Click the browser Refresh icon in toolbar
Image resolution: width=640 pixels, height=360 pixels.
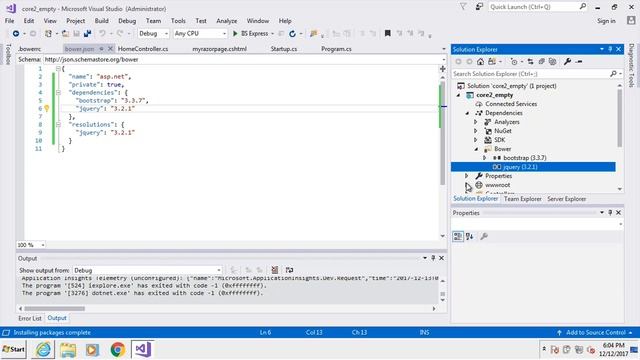coord(292,33)
